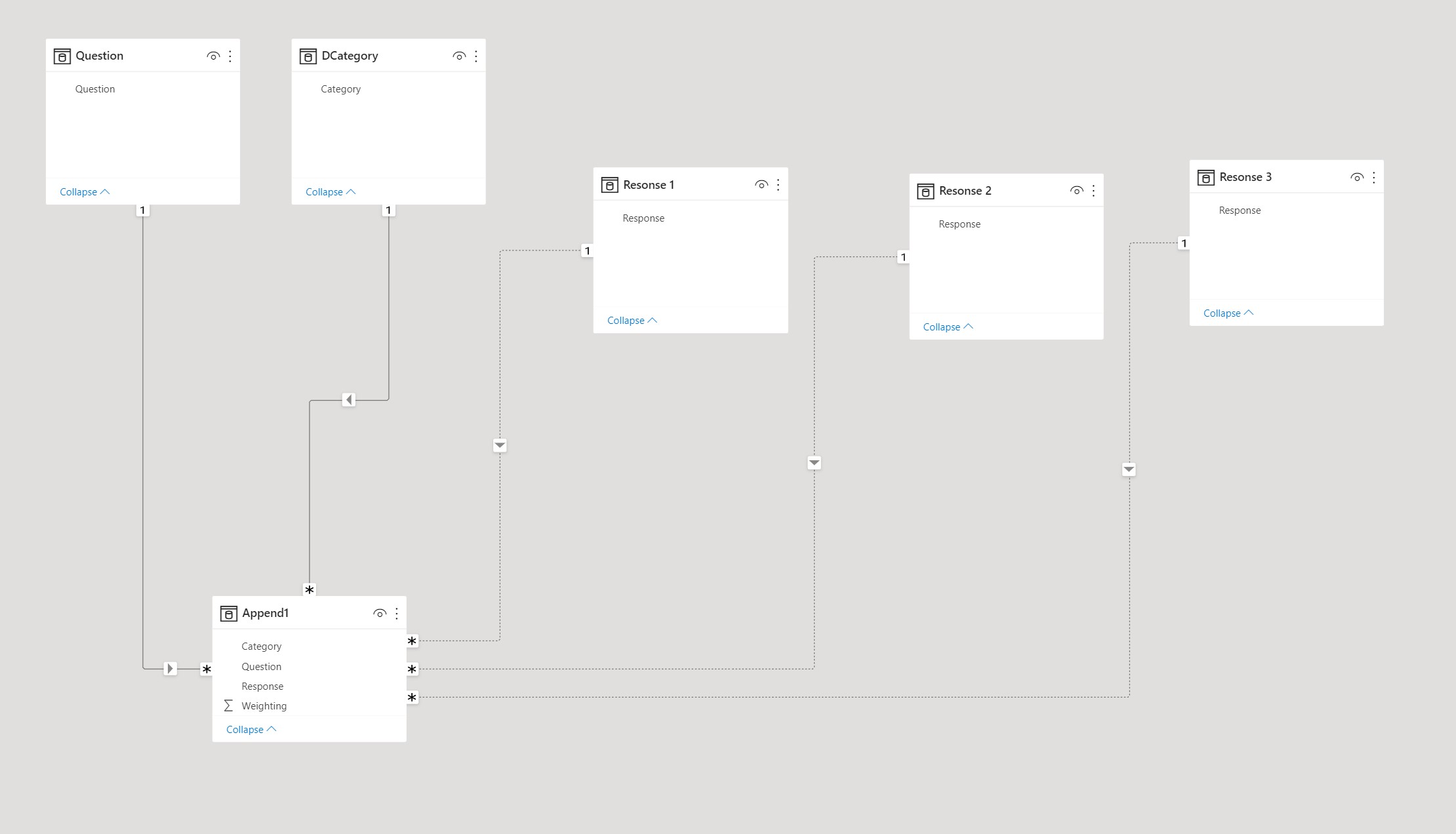The image size is (1456, 834).
Task: Toggle visibility of Resonse 1 table
Action: [761, 185]
